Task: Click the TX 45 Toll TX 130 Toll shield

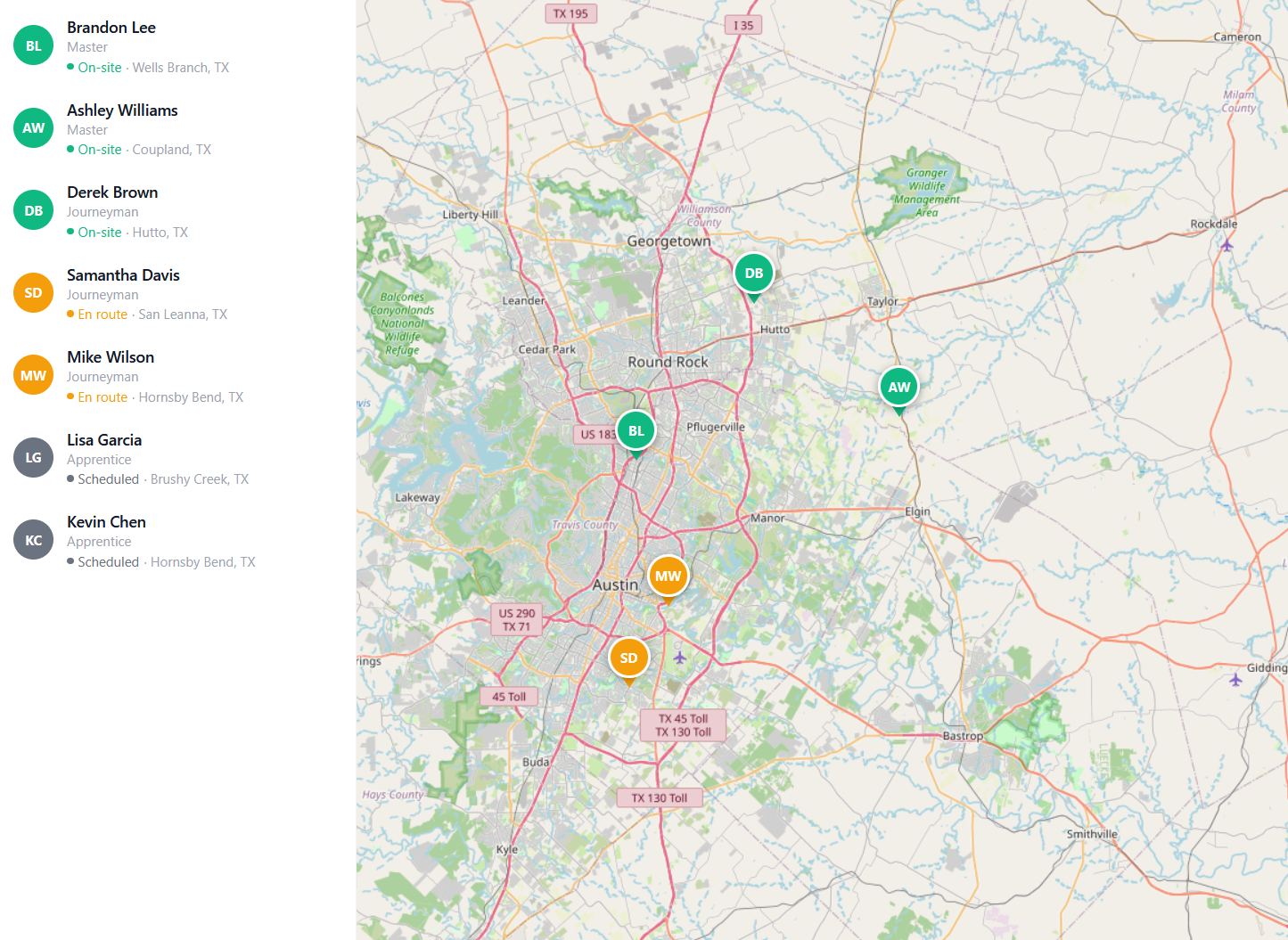Action: pos(684,725)
